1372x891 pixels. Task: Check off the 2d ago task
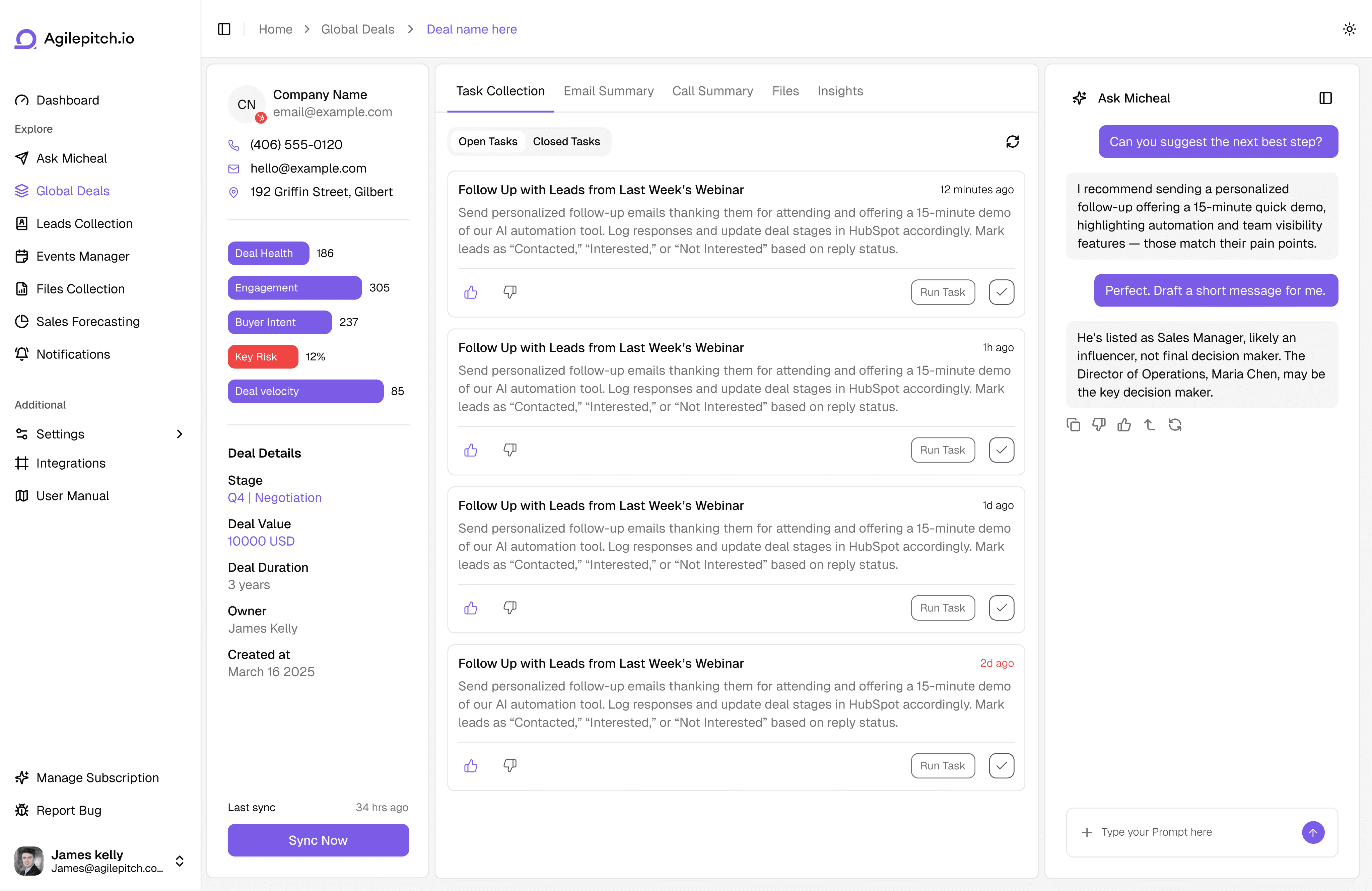tap(1001, 765)
